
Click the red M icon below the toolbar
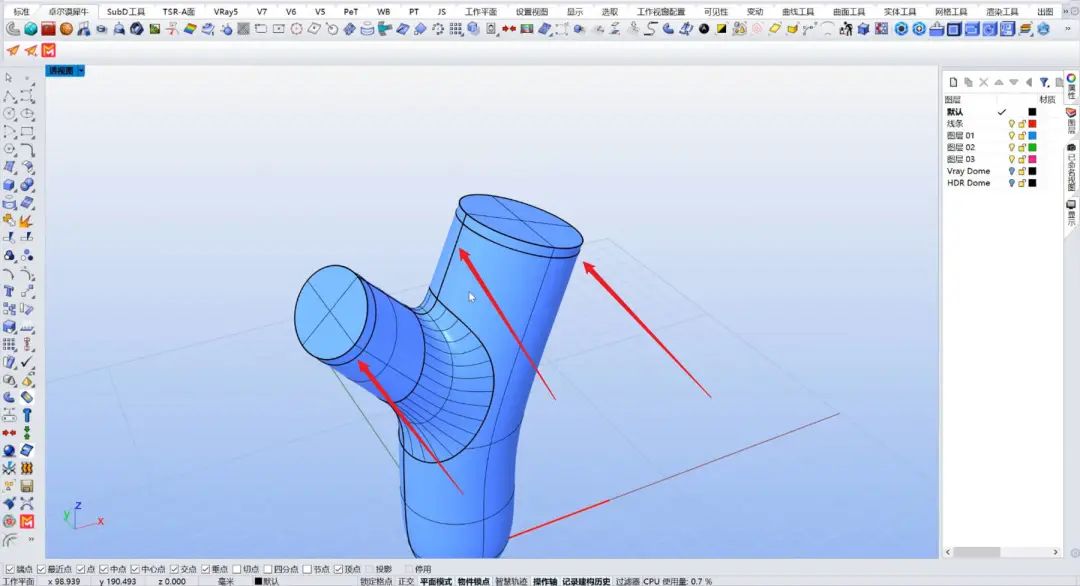pos(48,50)
